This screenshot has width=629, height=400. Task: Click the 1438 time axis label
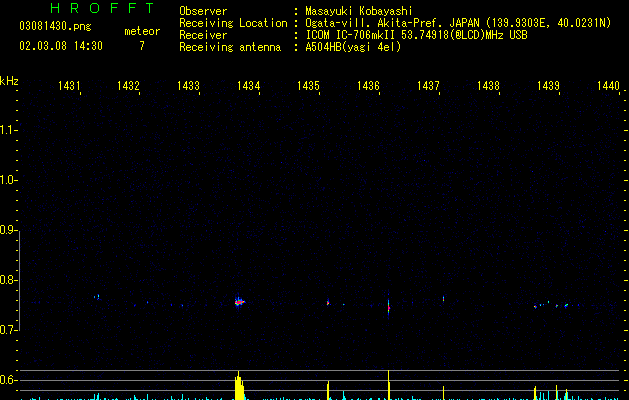[x=489, y=86]
